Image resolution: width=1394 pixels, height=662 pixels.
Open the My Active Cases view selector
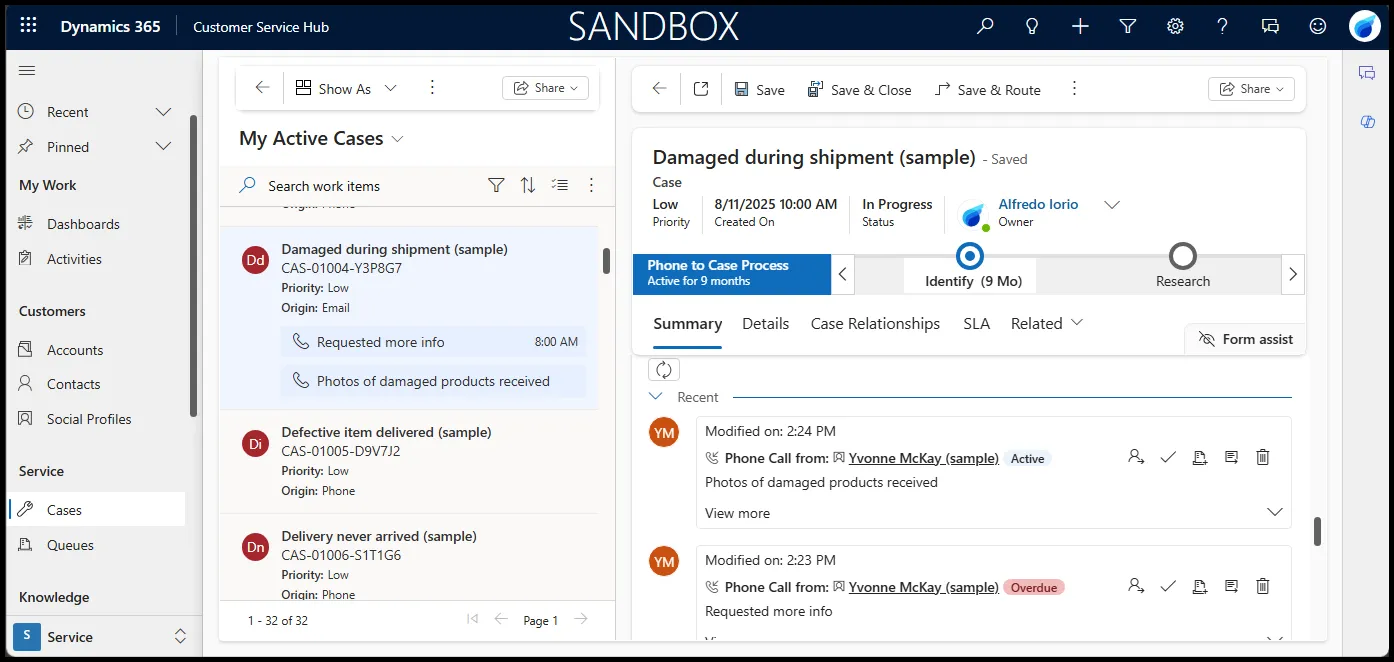tap(322, 138)
